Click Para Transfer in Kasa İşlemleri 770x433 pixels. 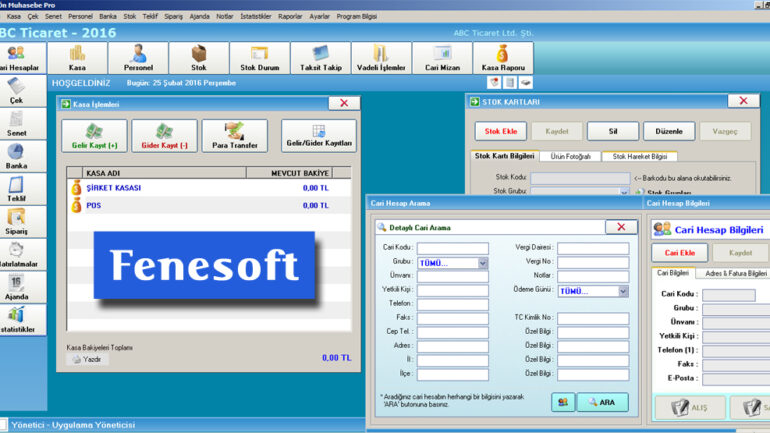click(x=235, y=136)
